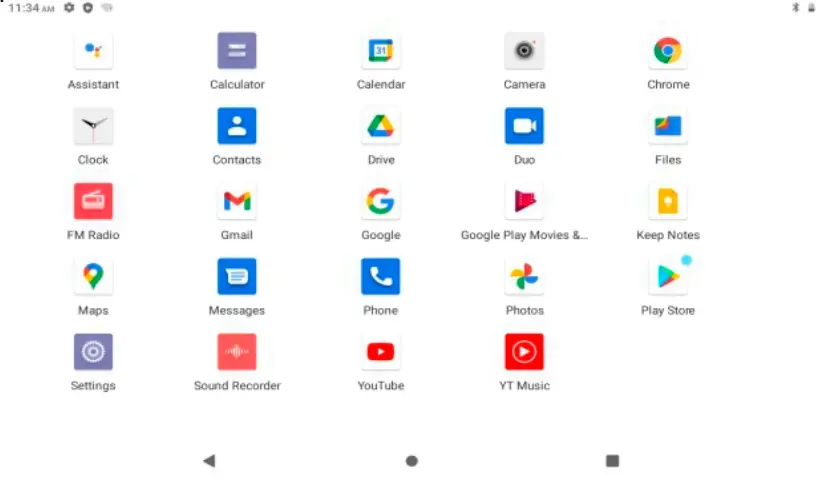
Task: Tap the Google search app icon
Action: pos(381,201)
